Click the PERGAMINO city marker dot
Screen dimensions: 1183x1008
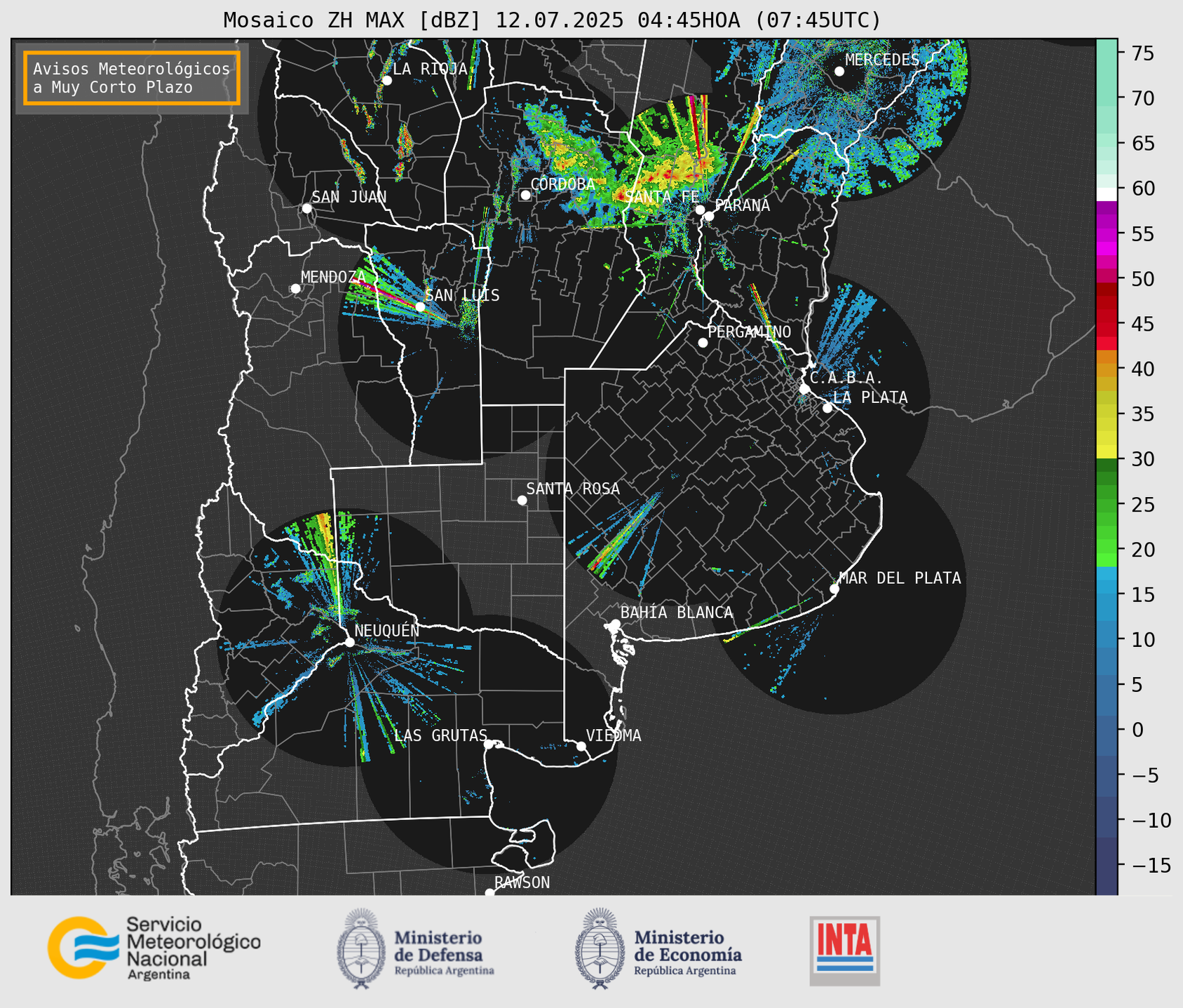[703, 343]
